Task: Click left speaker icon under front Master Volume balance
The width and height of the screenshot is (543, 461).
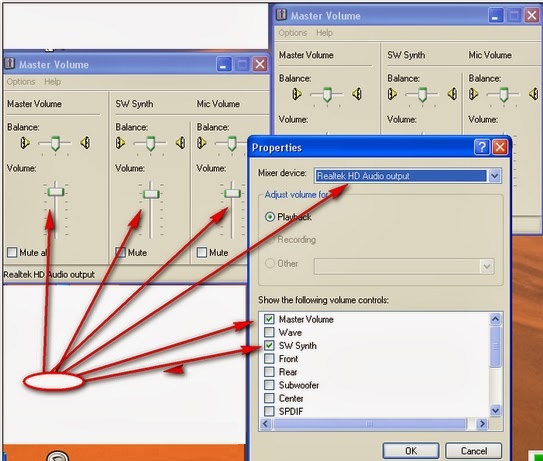Action: tap(25, 143)
